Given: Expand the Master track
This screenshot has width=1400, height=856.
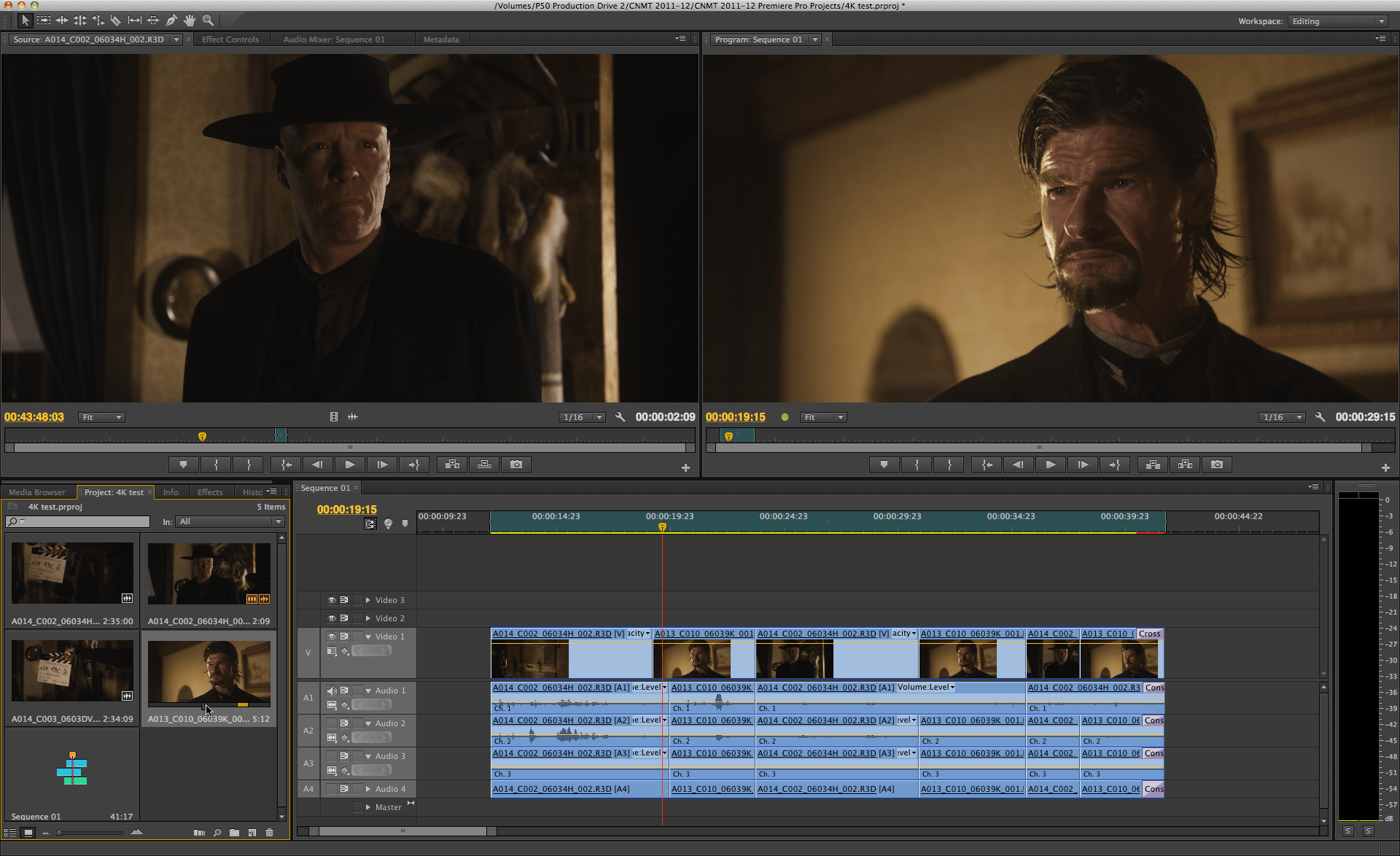Looking at the screenshot, I should (368, 807).
